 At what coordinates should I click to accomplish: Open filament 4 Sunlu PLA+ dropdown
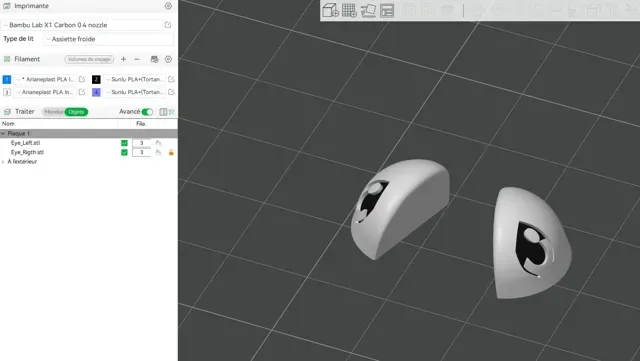[x=134, y=92]
